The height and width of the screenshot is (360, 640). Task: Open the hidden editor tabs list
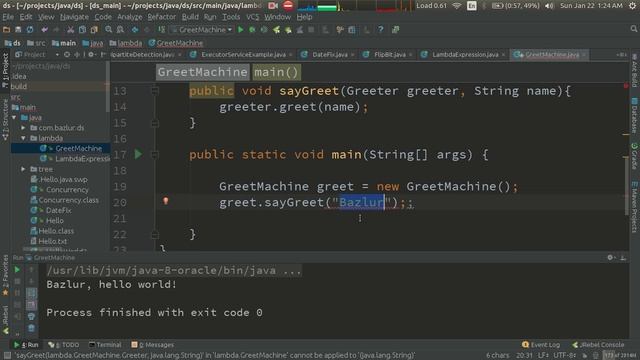(x=621, y=55)
